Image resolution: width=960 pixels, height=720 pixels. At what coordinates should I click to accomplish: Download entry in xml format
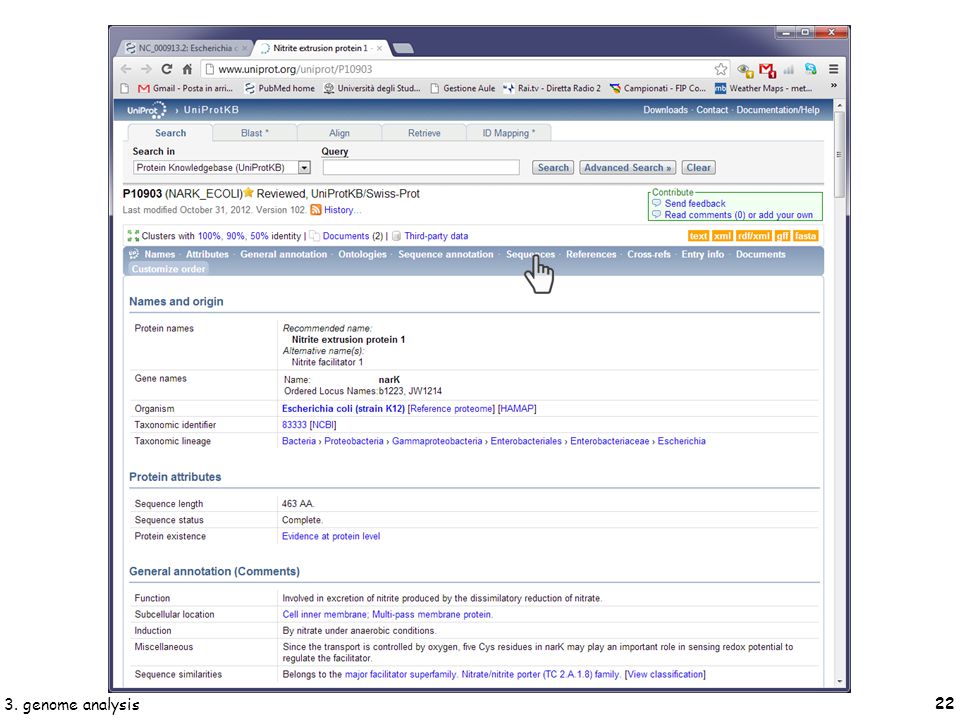pos(722,236)
